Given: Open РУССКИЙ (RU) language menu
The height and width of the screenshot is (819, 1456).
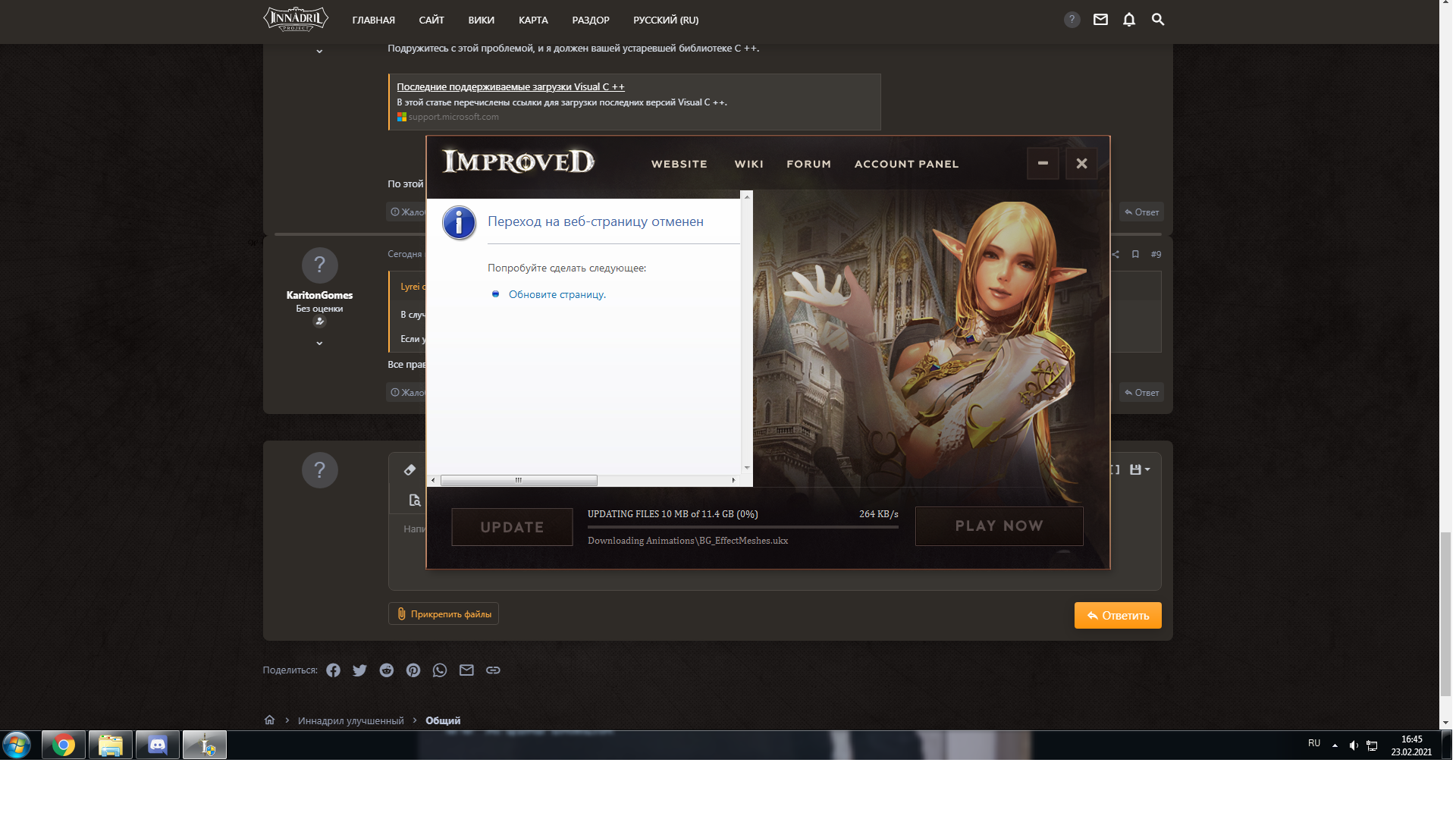Looking at the screenshot, I should [x=665, y=20].
